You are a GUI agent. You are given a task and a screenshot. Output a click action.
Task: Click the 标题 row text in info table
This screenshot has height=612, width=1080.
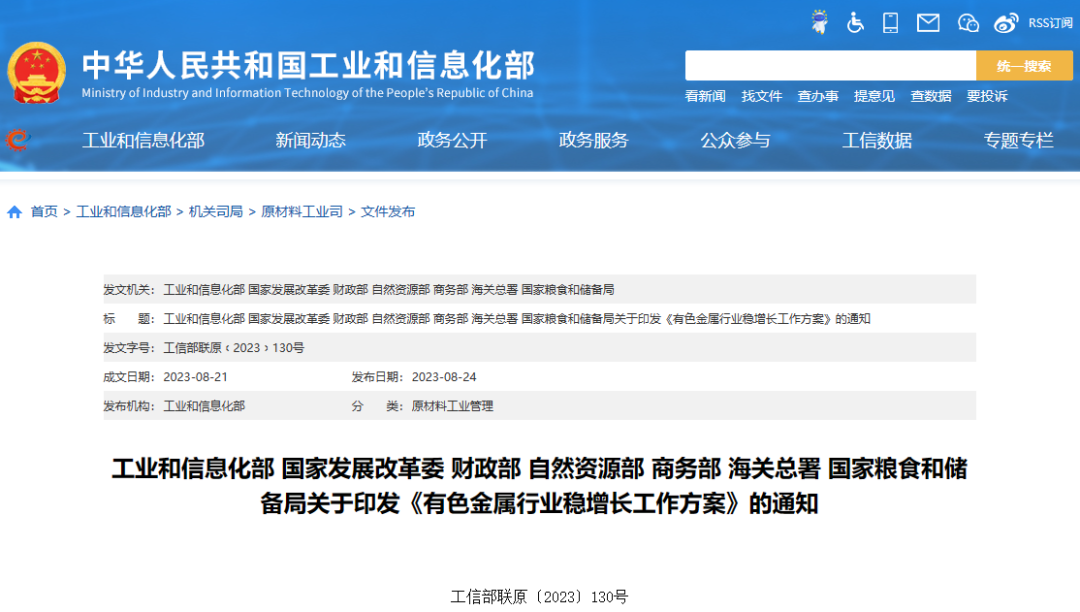pyautogui.click(x=517, y=319)
